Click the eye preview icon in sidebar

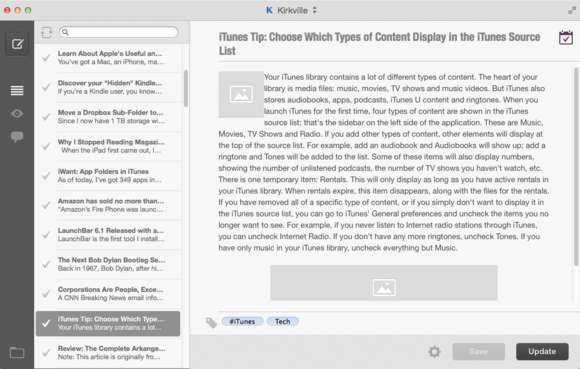tap(17, 114)
